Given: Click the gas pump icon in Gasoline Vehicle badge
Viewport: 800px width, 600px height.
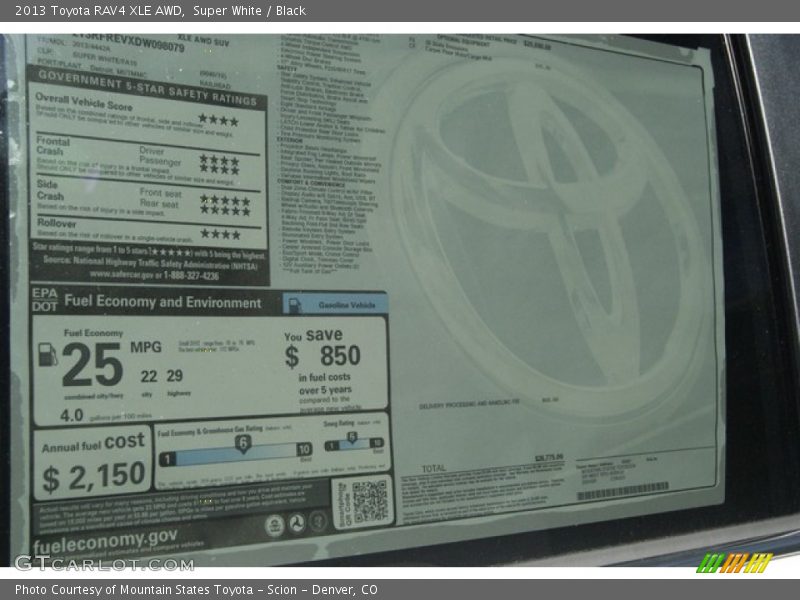Looking at the screenshot, I should 295,305.
